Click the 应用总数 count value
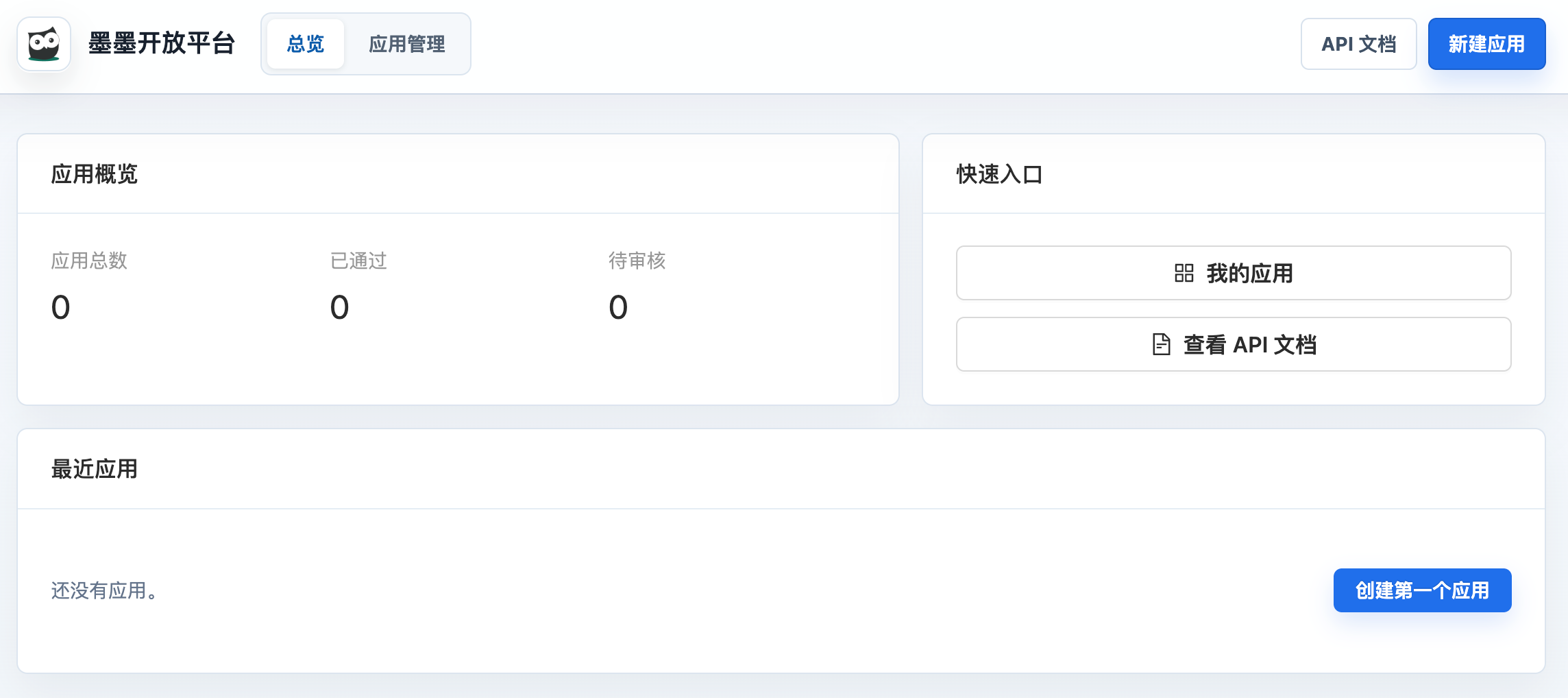This screenshot has width=1568, height=698. (x=61, y=306)
